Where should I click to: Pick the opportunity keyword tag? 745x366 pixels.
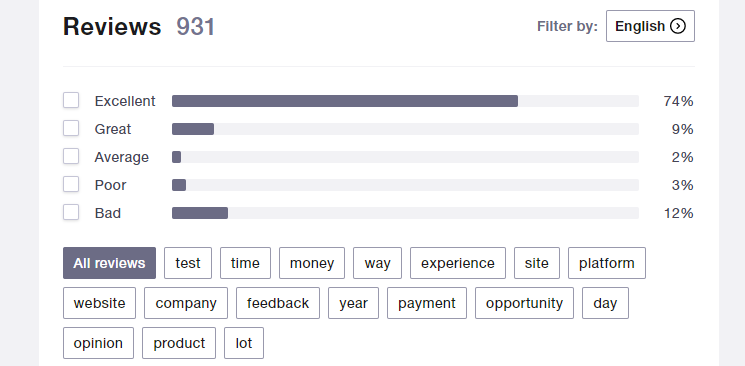pos(525,303)
